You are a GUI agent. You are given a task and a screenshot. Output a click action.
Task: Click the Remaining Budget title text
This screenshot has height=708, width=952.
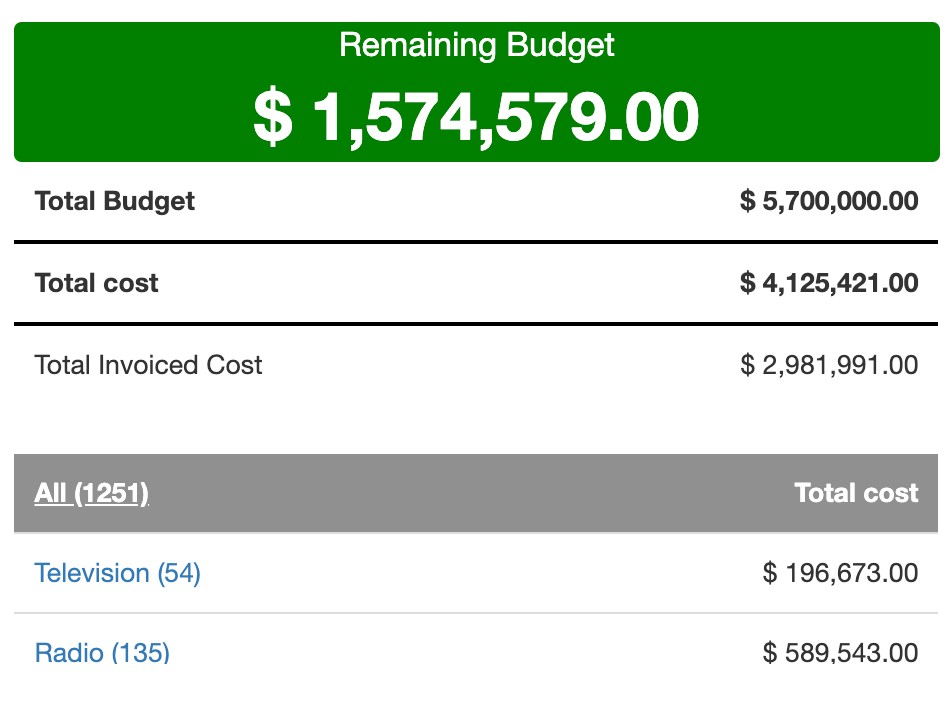(476, 45)
